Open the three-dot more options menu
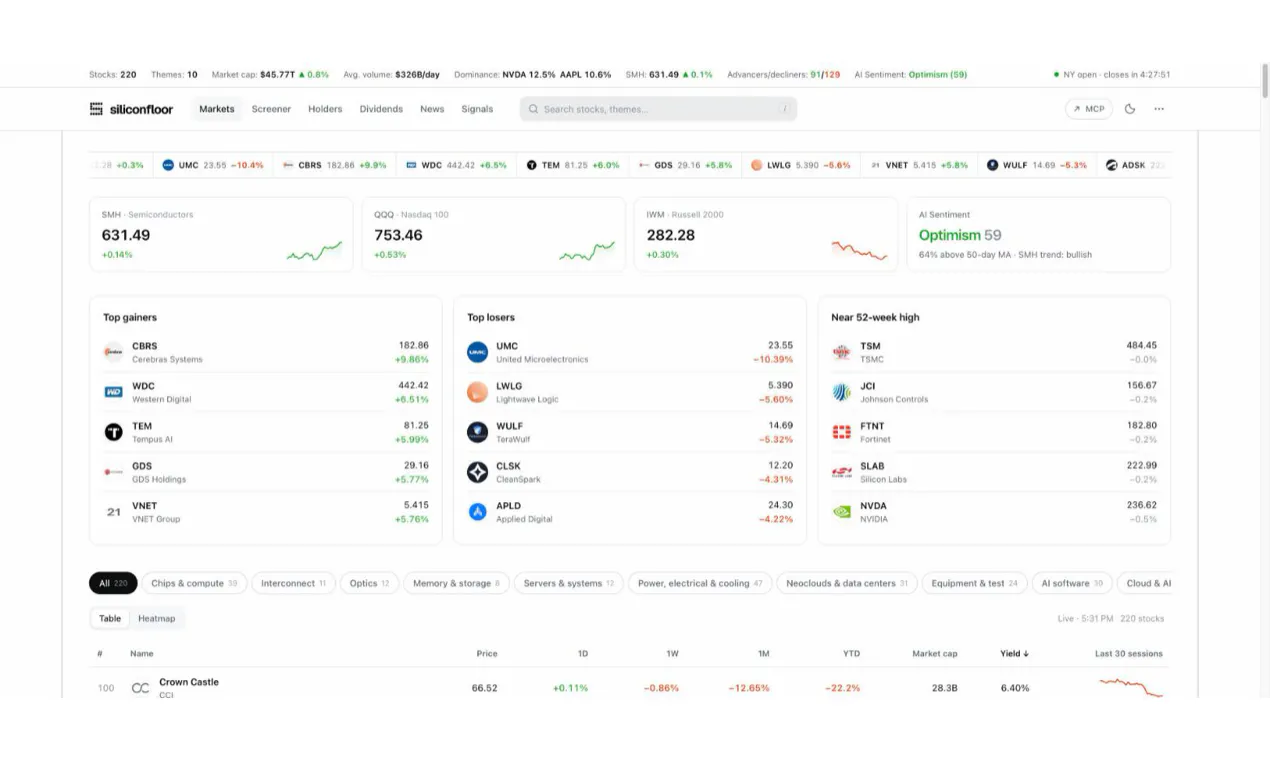Image resolution: width=1270 pixels, height=760 pixels. point(1159,109)
